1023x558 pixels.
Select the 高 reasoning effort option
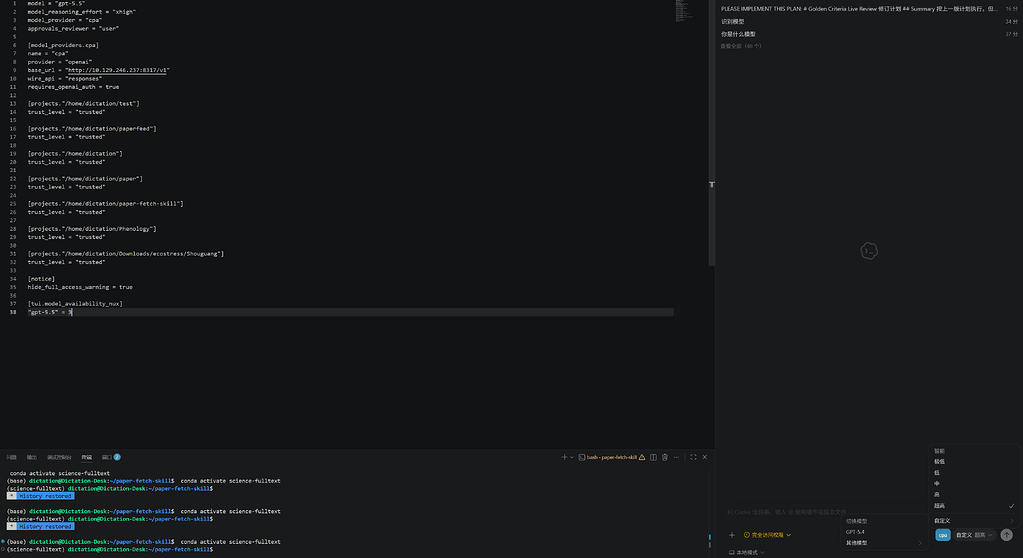(x=973, y=495)
